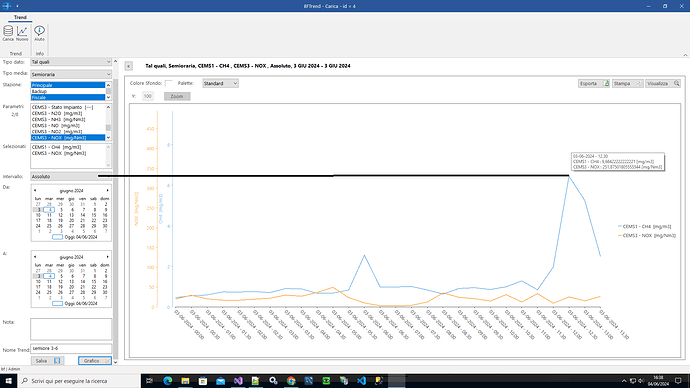
Task: Create a new trend with Nuovo icon
Action: (x=22, y=33)
